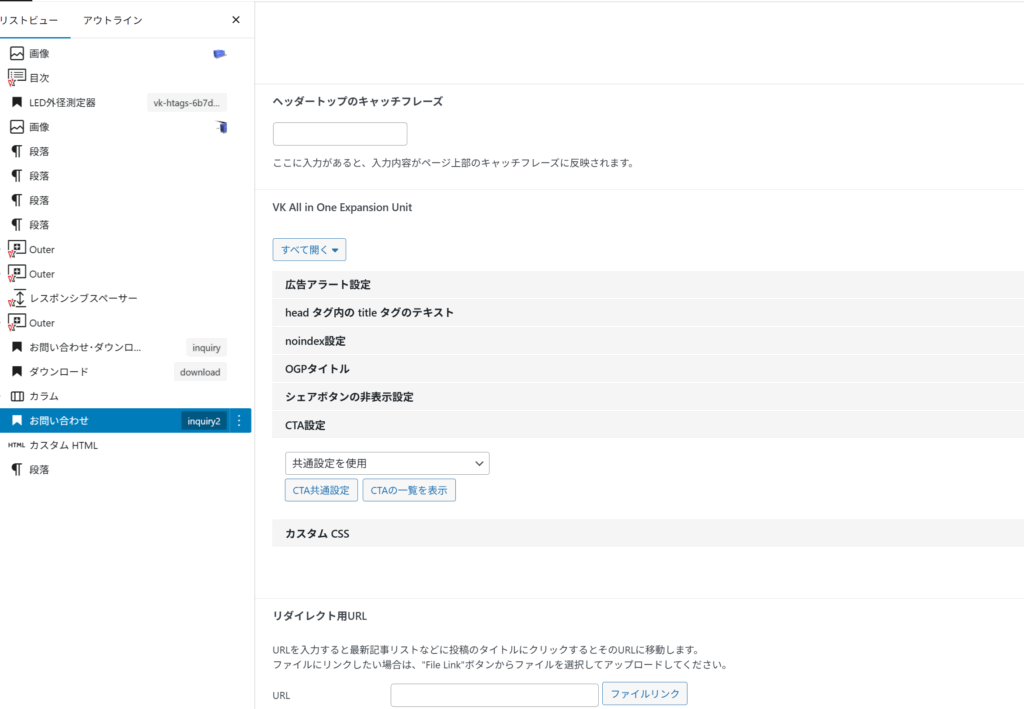Click the inquiry2 anchor label
Image resolution: width=1024 pixels, height=709 pixels.
pyautogui.click(x=204, y=421)
